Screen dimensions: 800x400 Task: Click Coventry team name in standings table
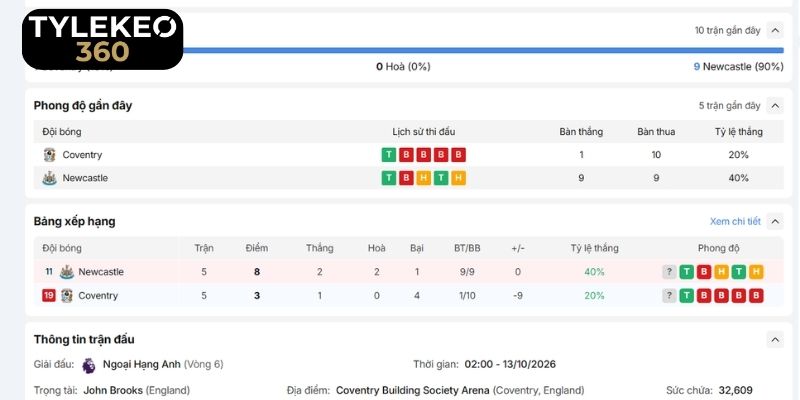98,295
